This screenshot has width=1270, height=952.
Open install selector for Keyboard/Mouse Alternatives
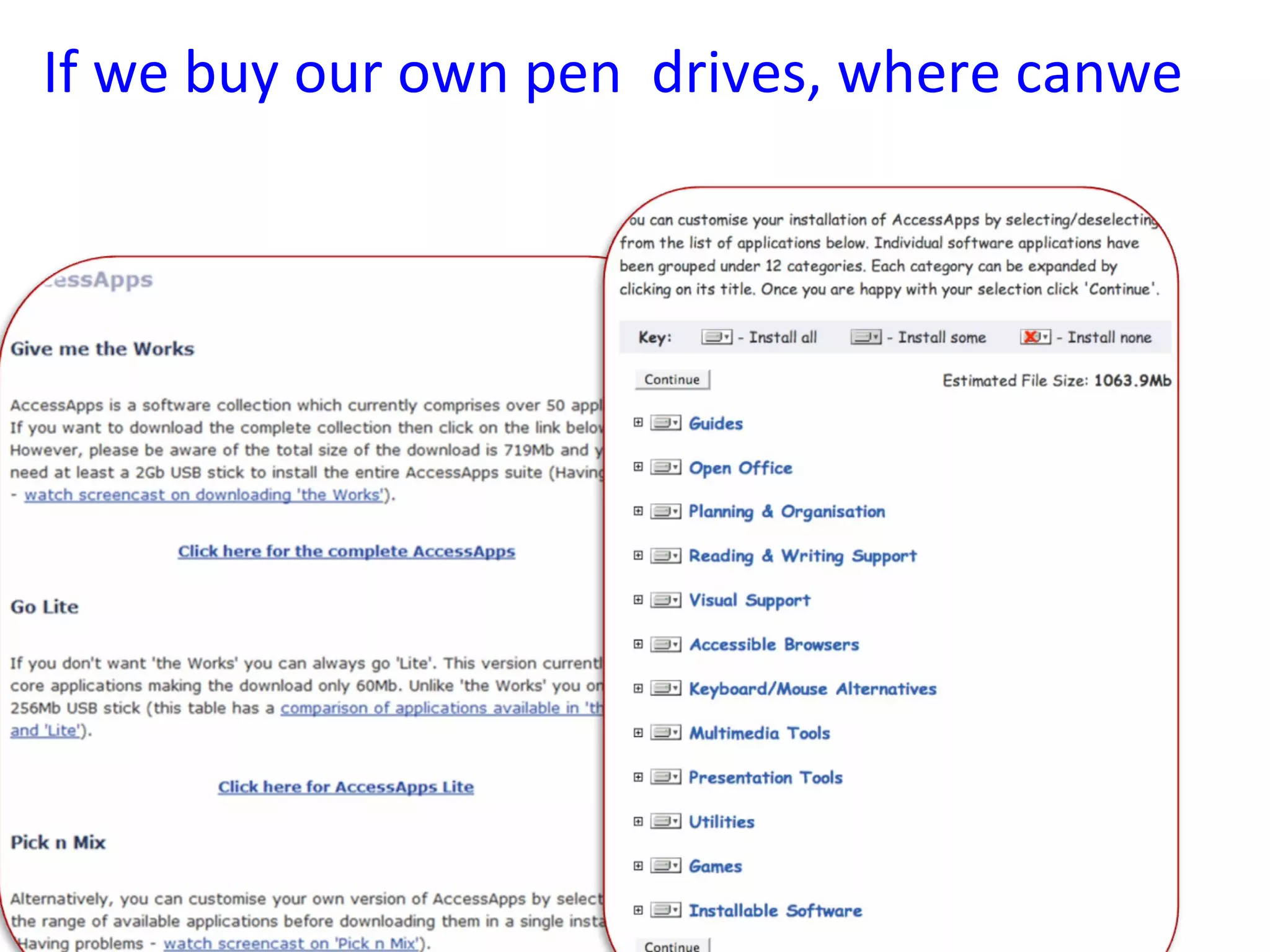[666, 689]
